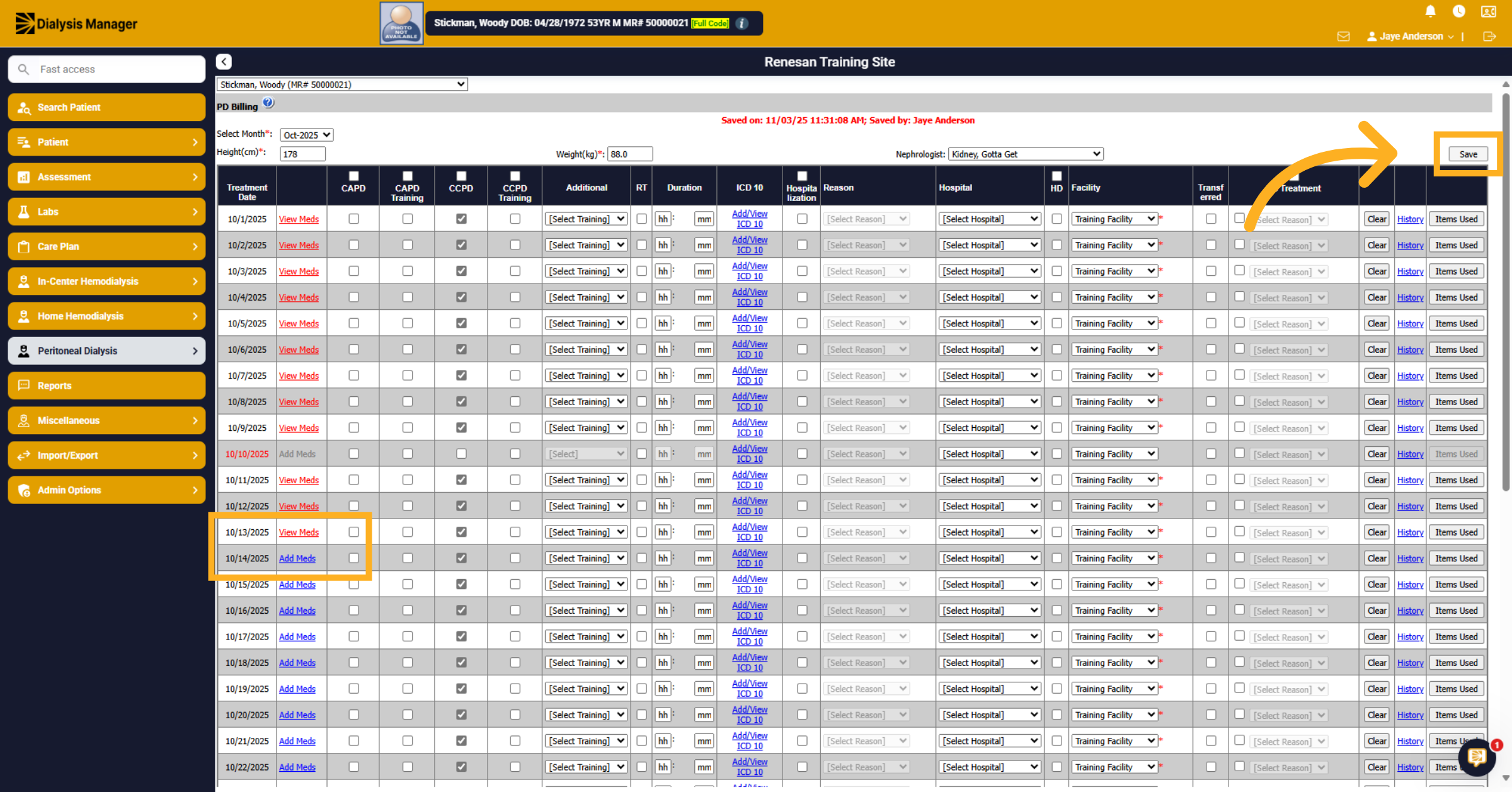Expand the Labs sidebar menu
The image size is (1512, 792).
click(x=106, y=212)
